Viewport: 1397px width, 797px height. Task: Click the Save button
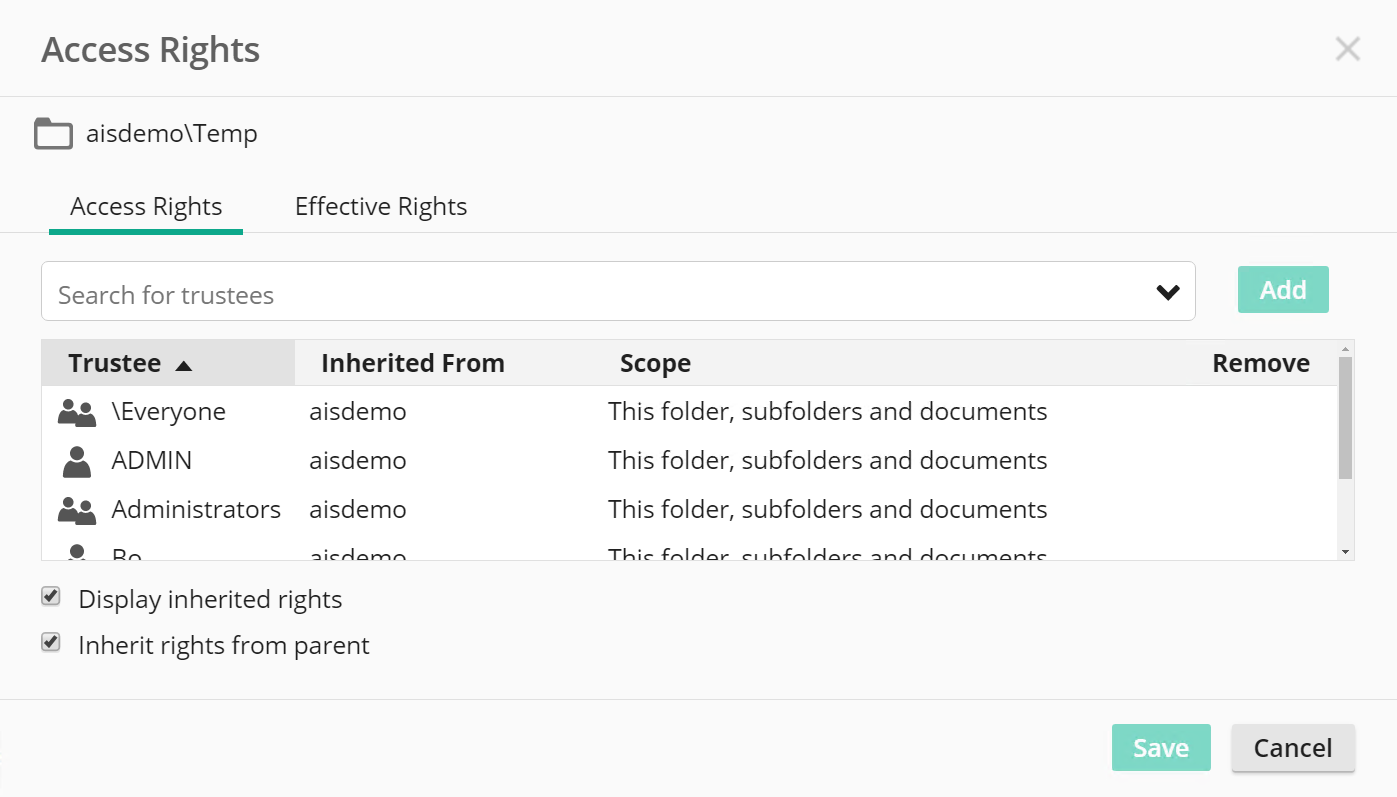point(1161,748)
